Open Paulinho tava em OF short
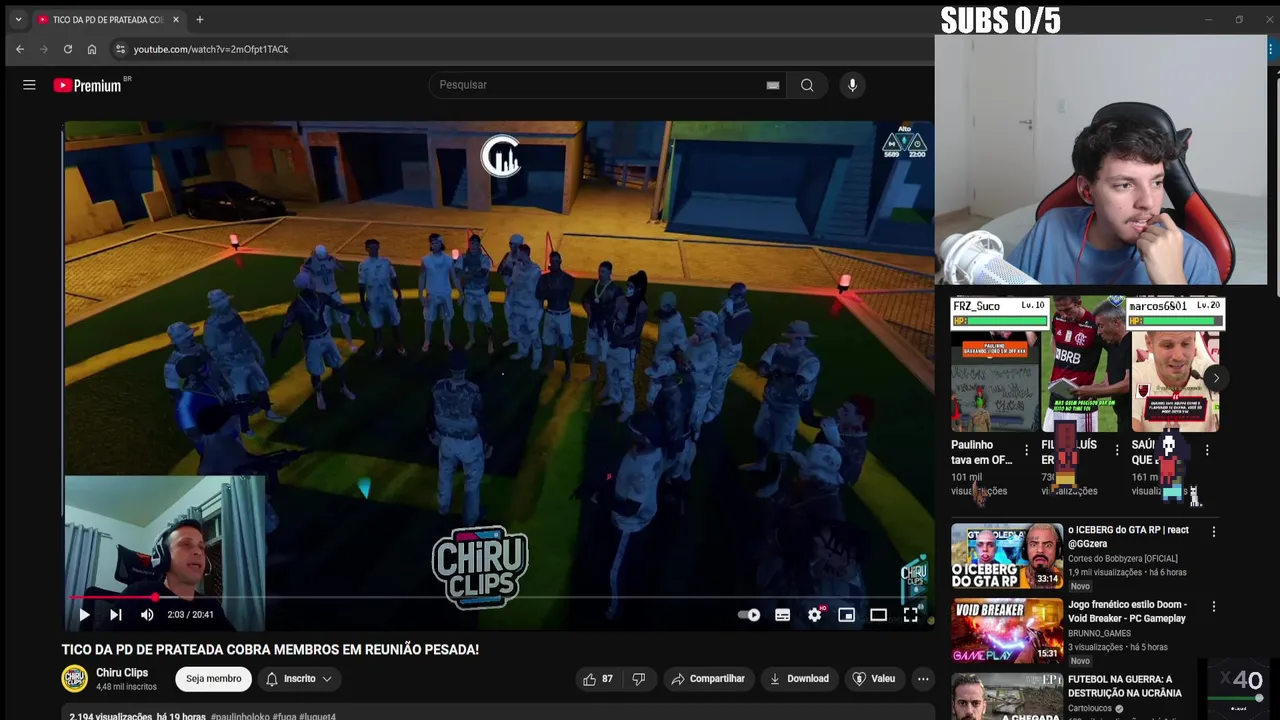The height and width of the screenshot is (720, 1280). pyautogui.click(x=995, y=383)
